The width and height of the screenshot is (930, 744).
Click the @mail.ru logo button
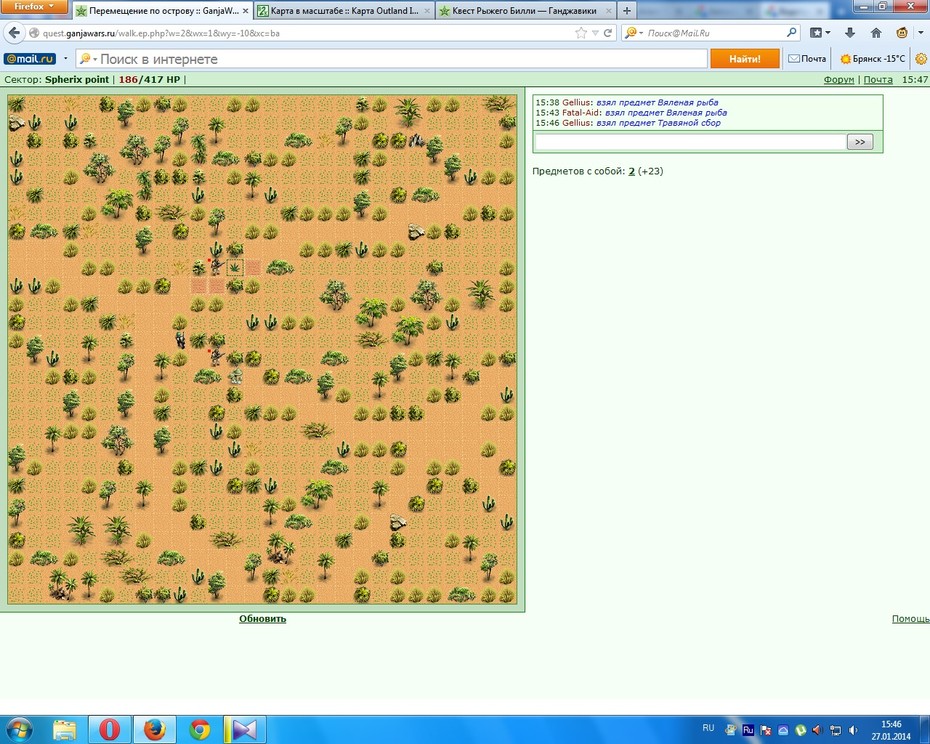(30, 59)
